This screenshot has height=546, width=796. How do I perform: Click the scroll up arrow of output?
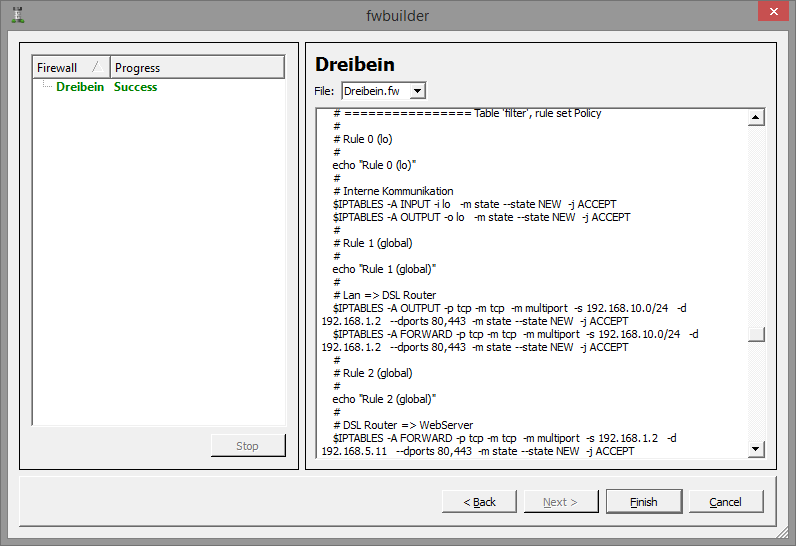click(x=756, y=118)
